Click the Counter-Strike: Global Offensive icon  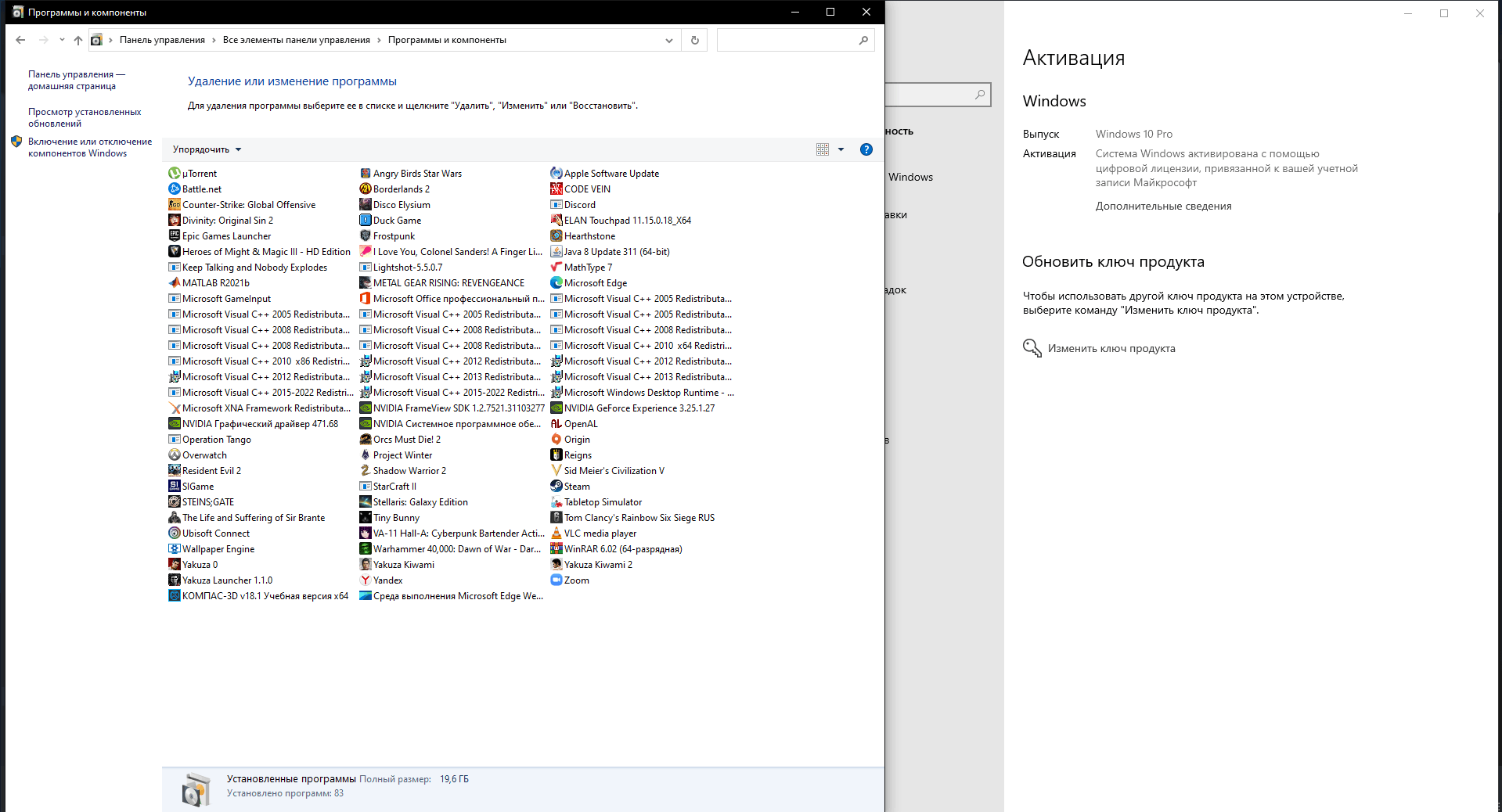click(x=175, y=205)
